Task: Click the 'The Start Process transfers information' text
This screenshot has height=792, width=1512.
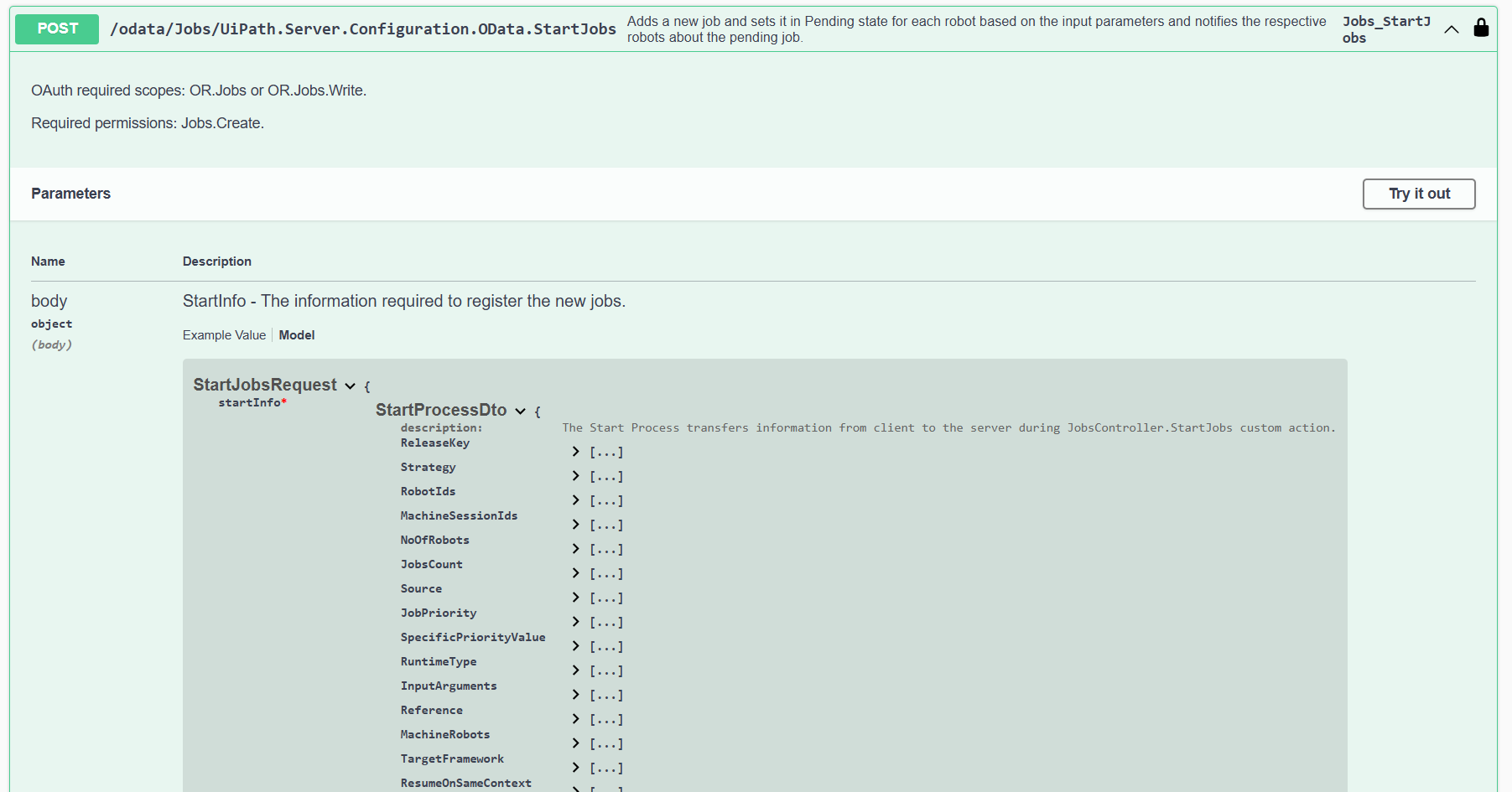Action: point(948,428)
